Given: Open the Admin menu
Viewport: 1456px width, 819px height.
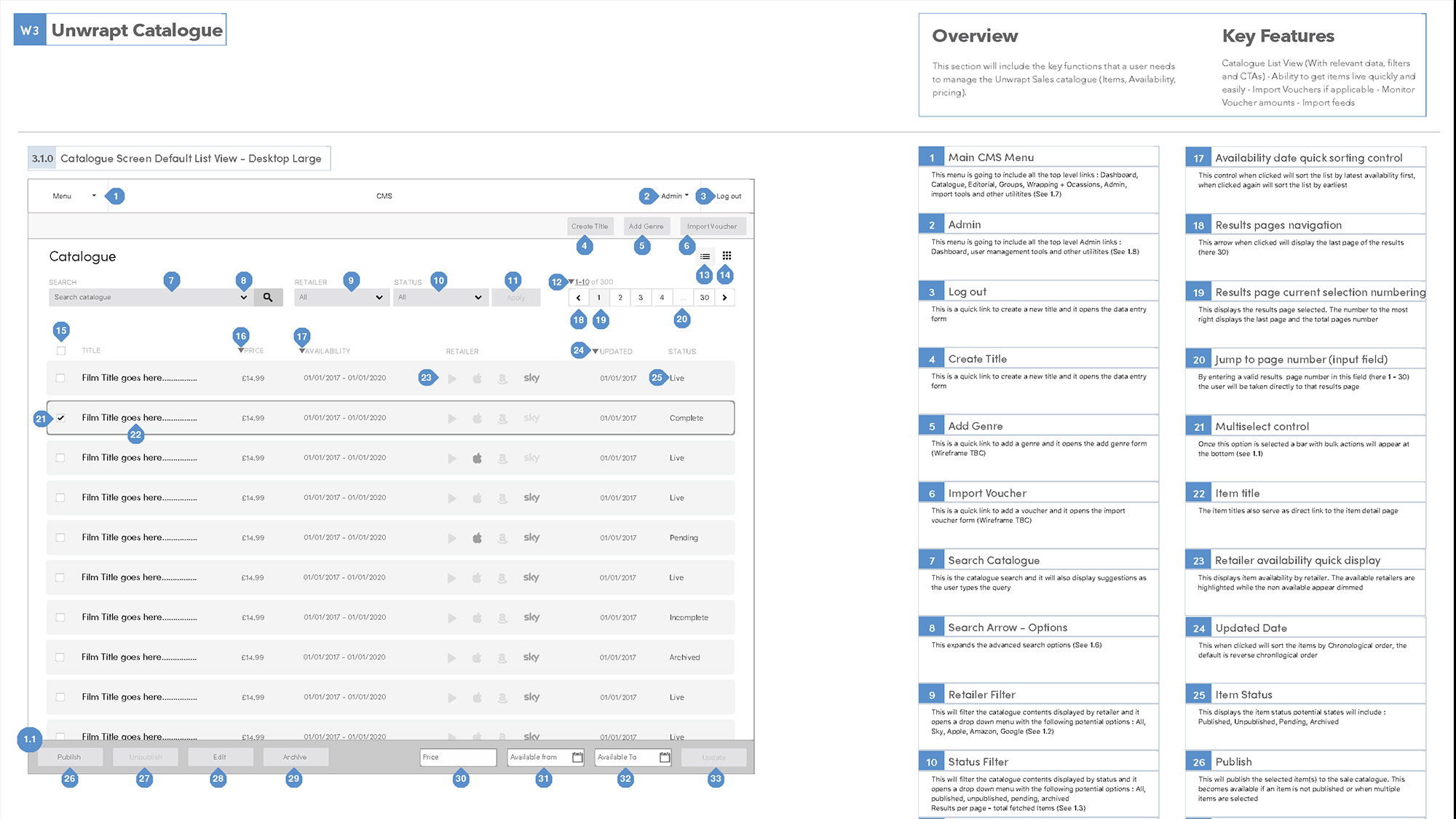Looking at the screenshot, I should (x=674, y=196).
